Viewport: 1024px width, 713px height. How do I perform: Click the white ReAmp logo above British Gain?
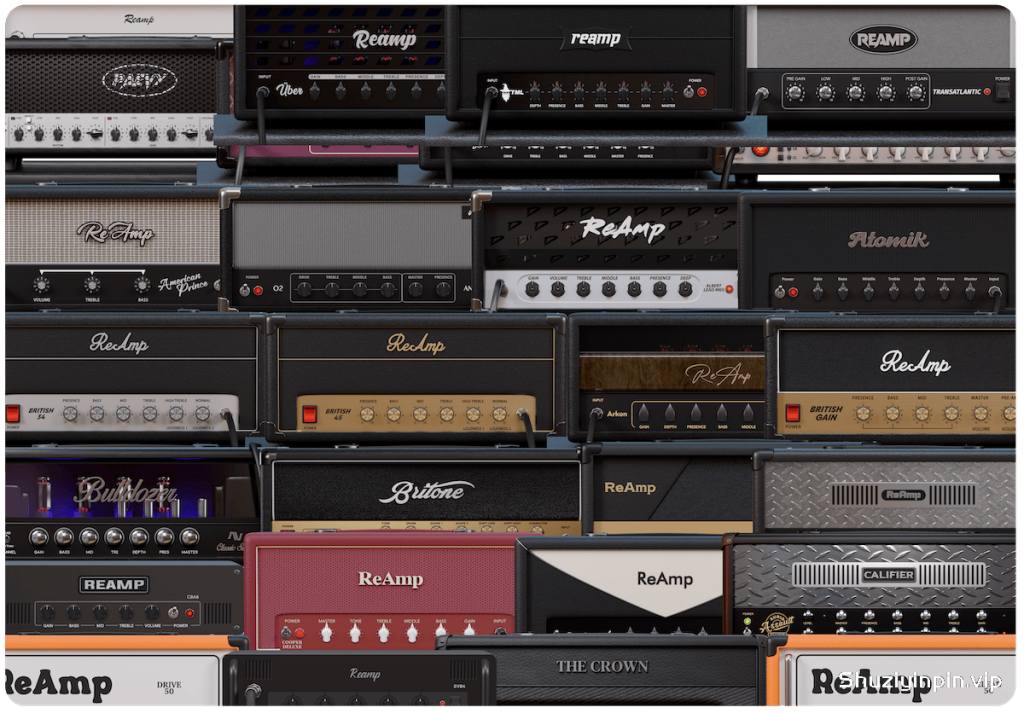(x=915, y=361)
